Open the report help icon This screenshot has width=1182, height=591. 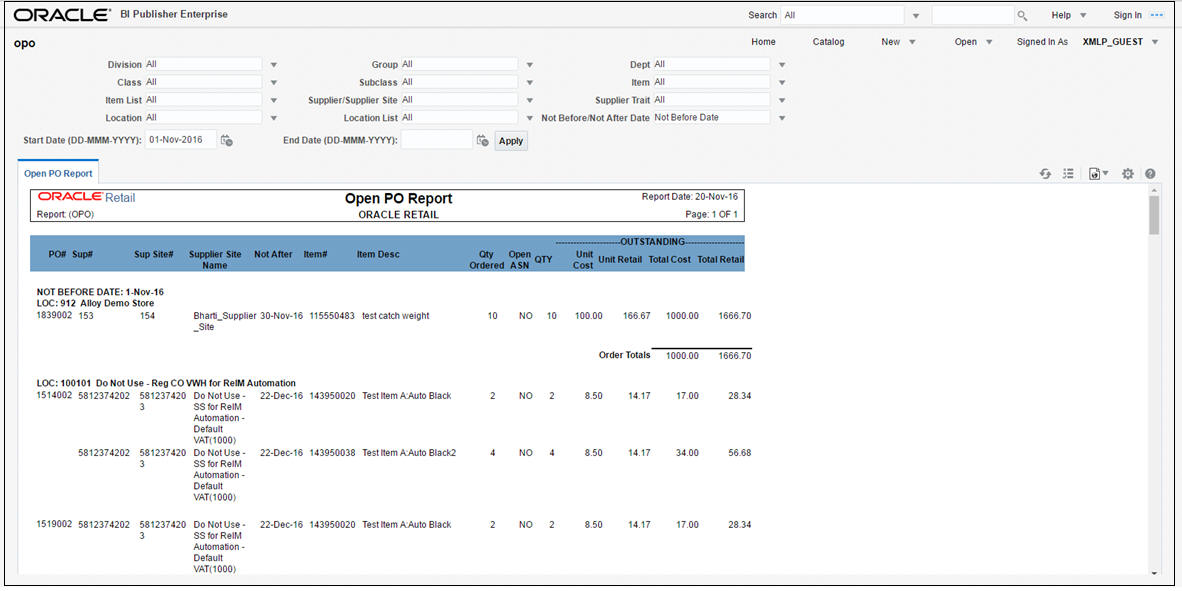tap(1150, 173)
